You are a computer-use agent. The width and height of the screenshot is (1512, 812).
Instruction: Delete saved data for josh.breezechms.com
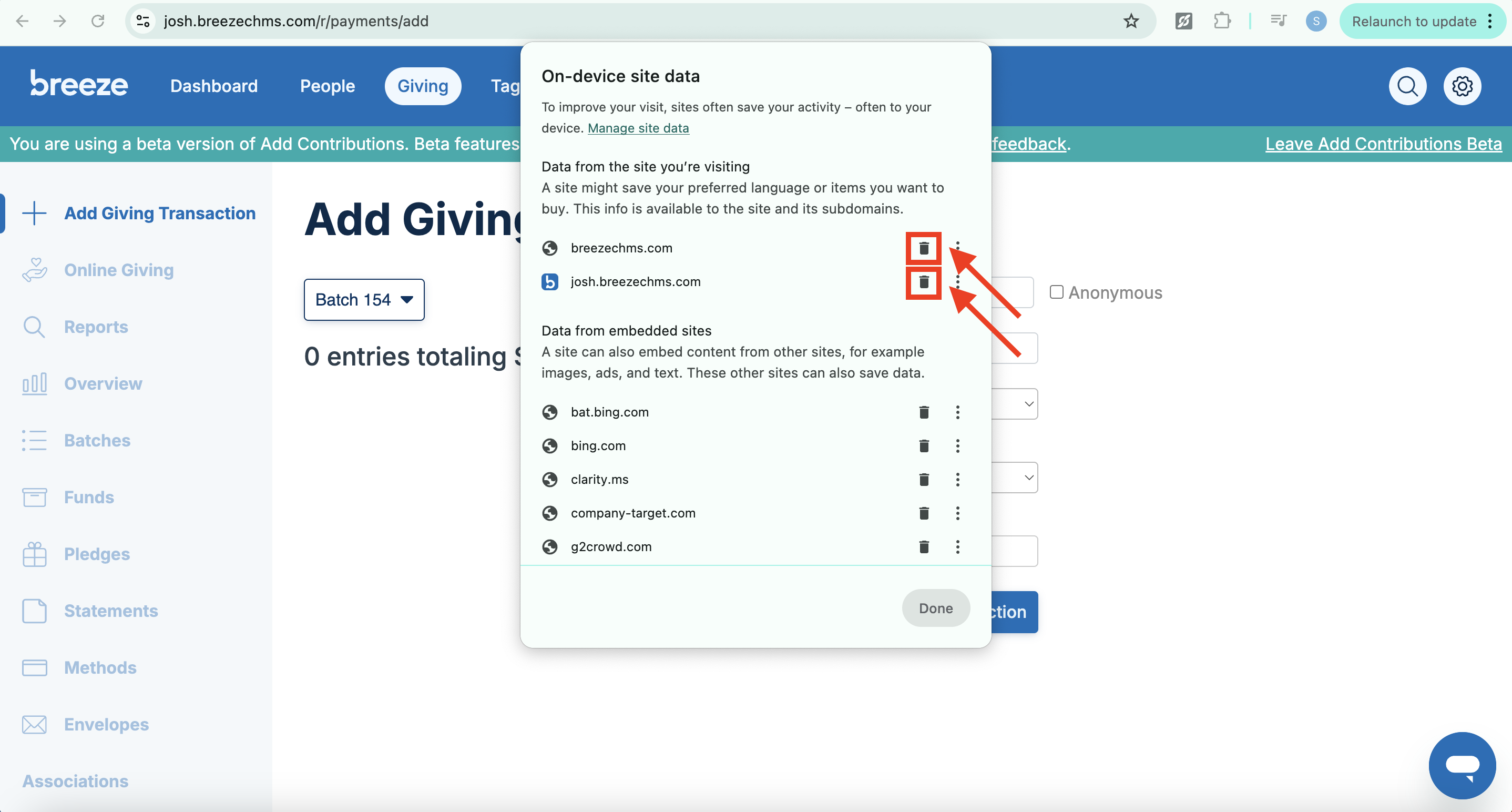click(x=923, y=282)
